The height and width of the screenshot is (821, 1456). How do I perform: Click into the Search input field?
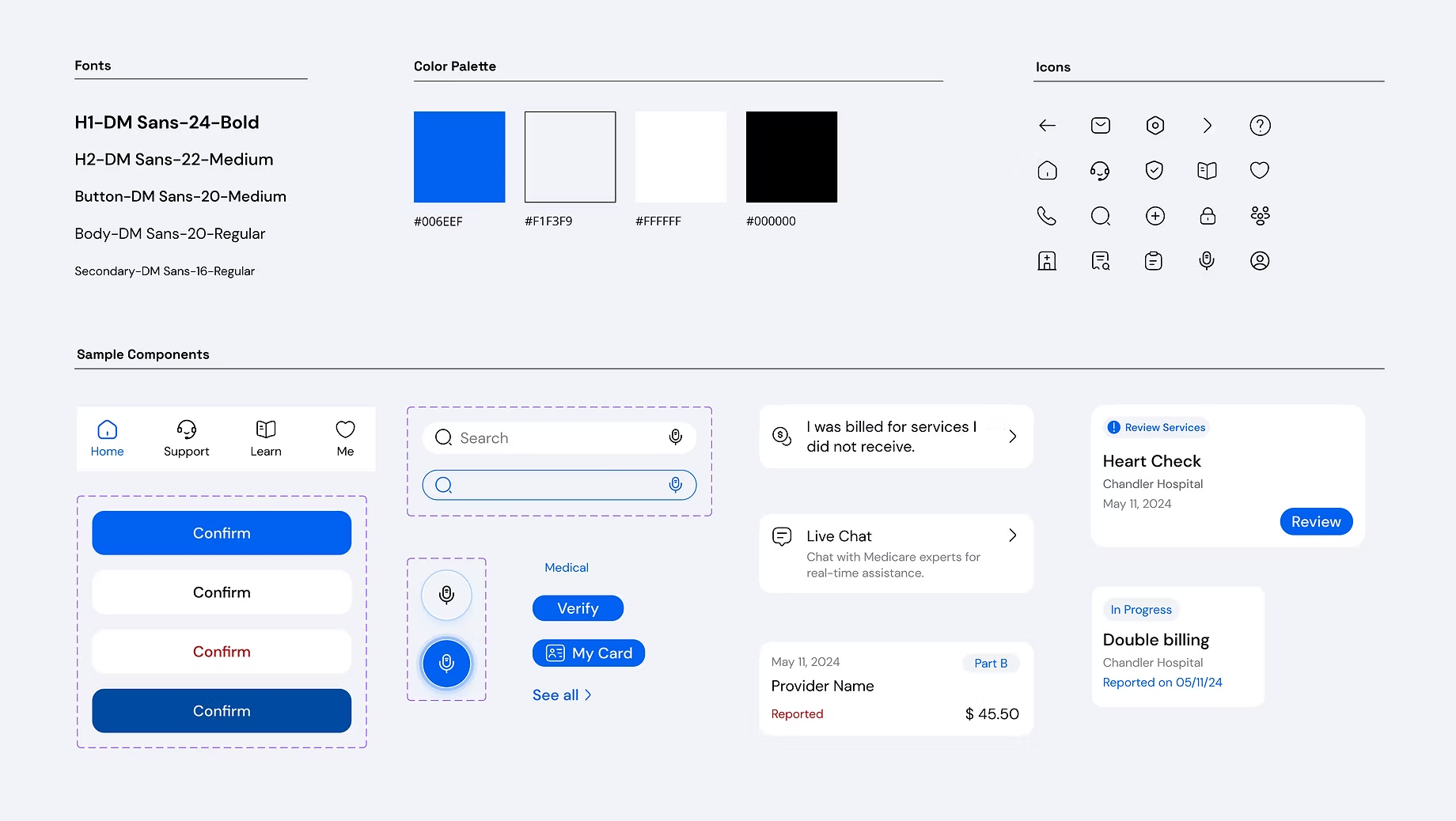554,438
